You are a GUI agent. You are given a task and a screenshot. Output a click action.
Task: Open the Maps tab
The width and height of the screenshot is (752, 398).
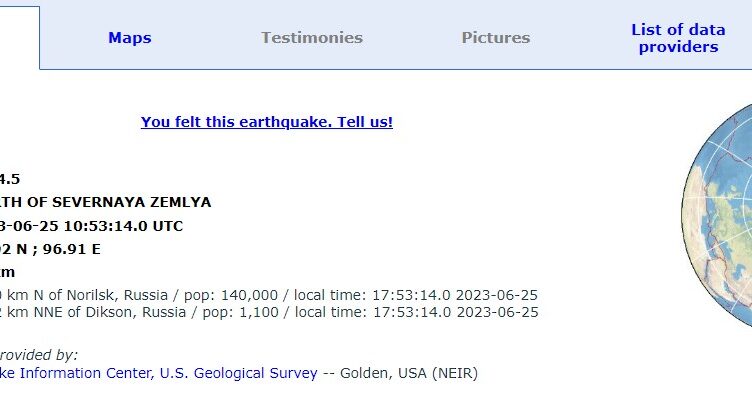tap(129, 38)
